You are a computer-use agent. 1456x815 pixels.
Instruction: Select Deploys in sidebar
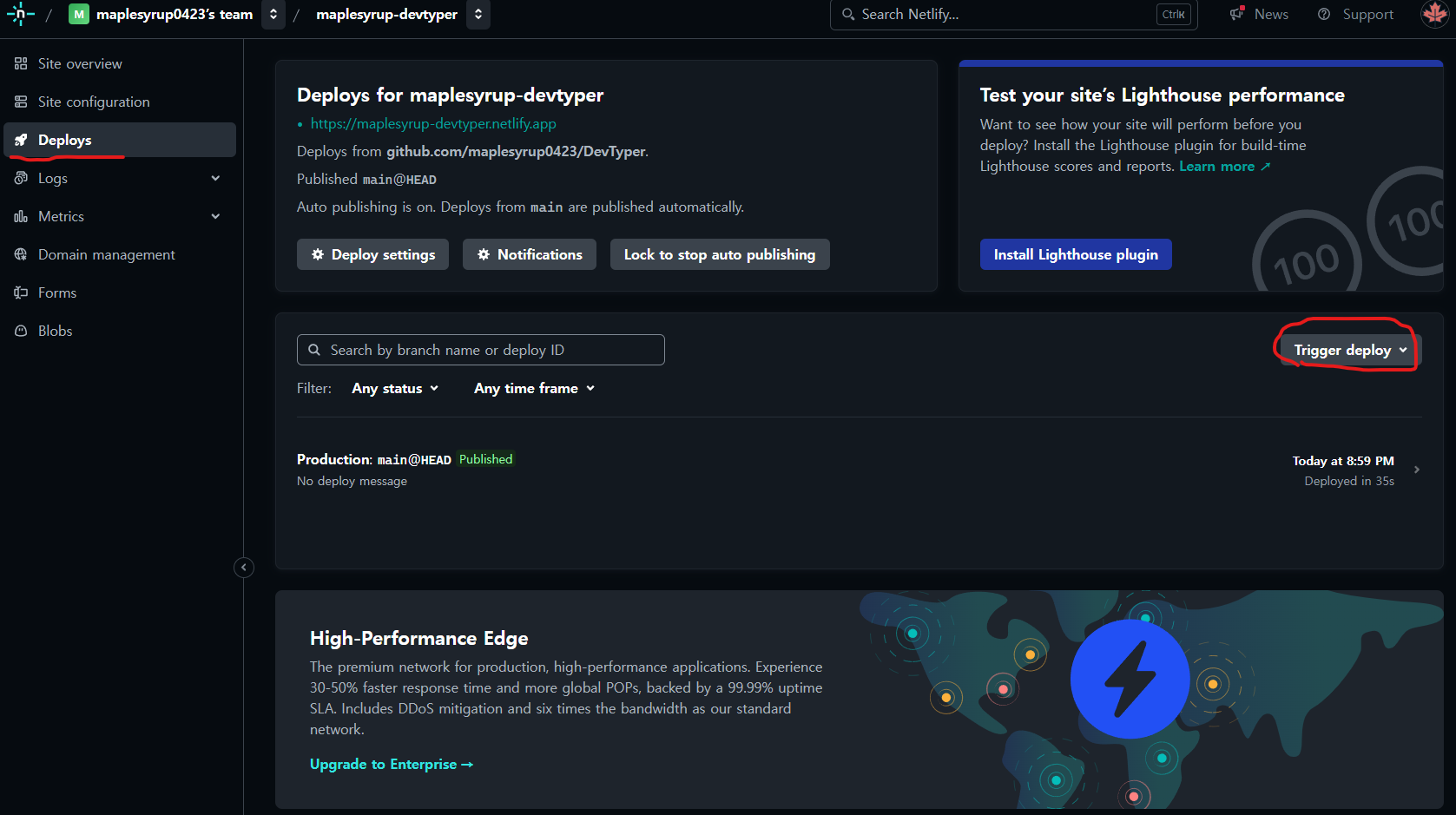pos(120,140)
